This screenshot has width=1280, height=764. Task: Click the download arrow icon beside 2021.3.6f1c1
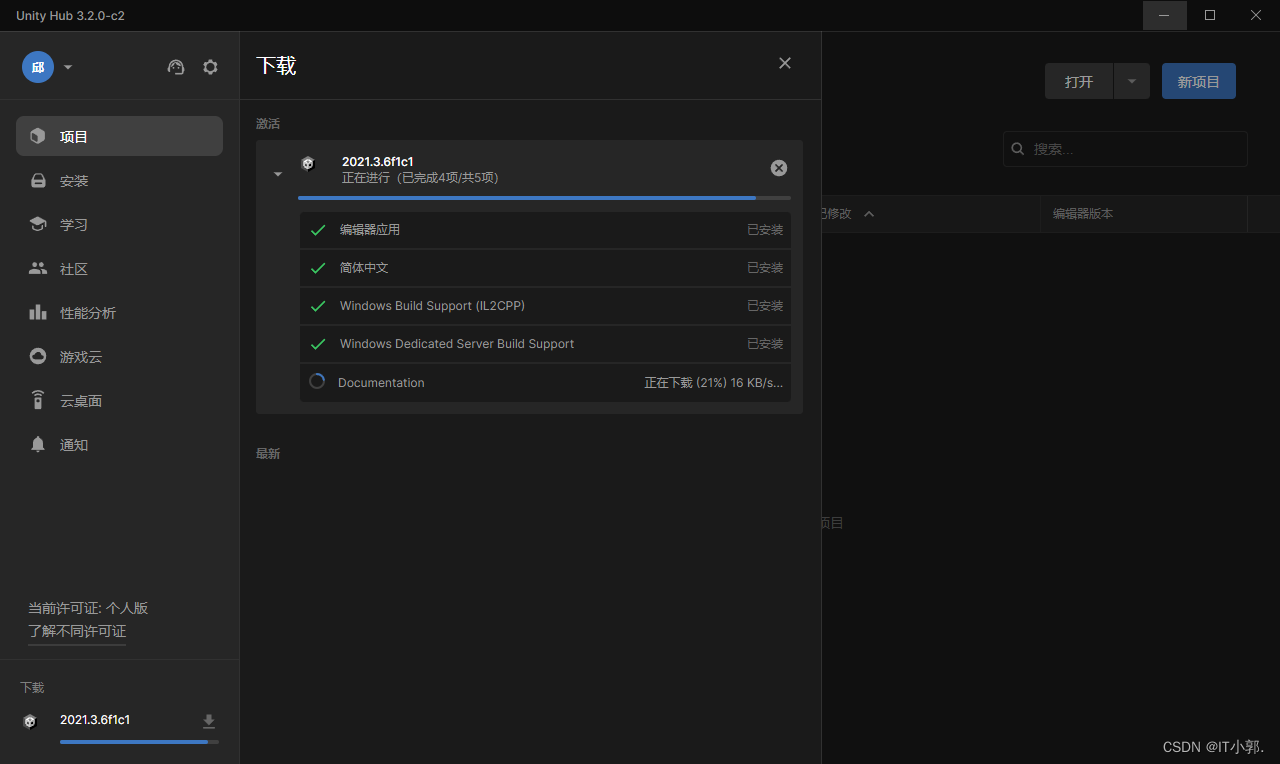(209, 721)
